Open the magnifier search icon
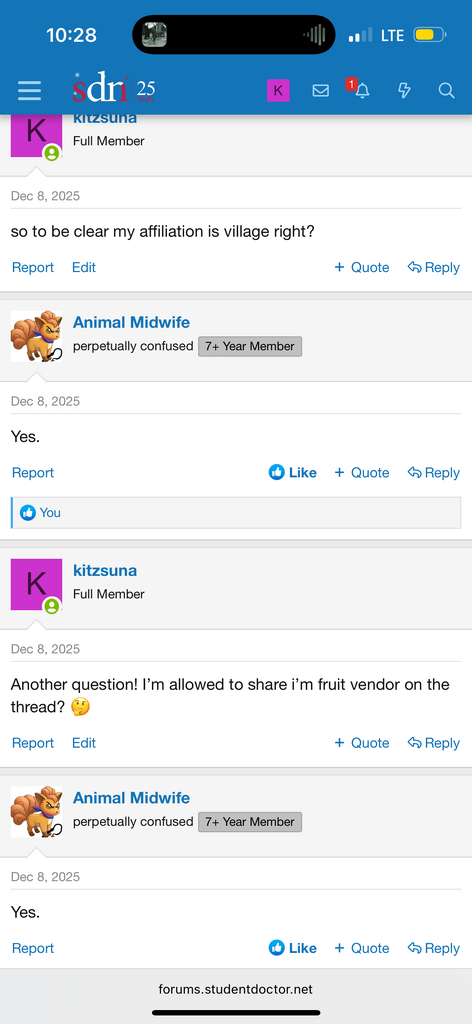The height and width of the screenshot is (1024, 472). point(446,91)
